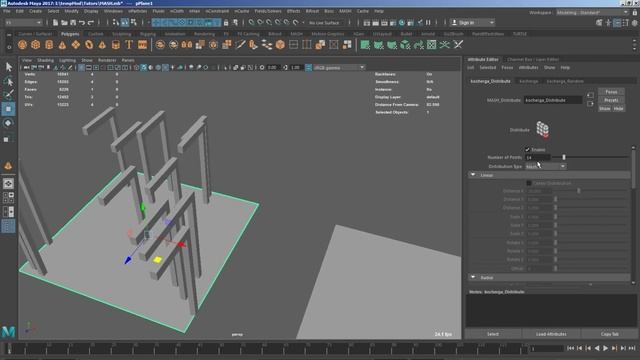Screen dimensions: 640x360
Task: Open the Distribution Type dropdown
Action: click(x=545, y=167)
